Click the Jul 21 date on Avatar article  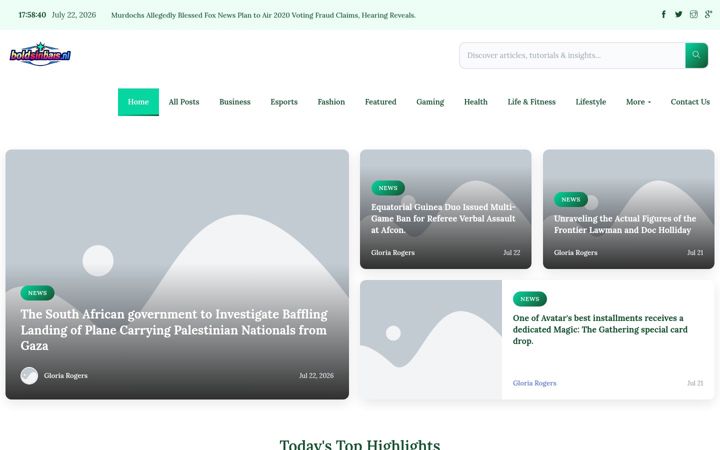(x=695, y=383)
